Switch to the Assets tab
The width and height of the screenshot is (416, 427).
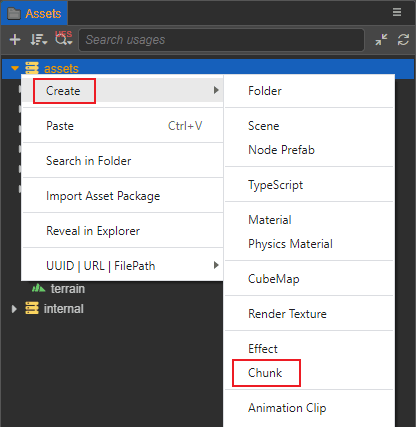click(x=35, y=13)
